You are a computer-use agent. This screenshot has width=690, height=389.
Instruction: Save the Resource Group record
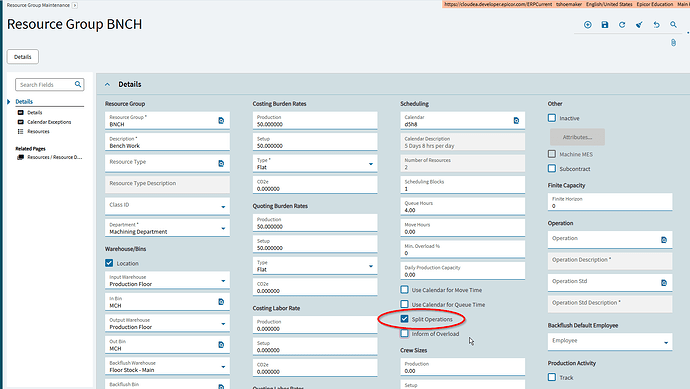click(605, 25)
